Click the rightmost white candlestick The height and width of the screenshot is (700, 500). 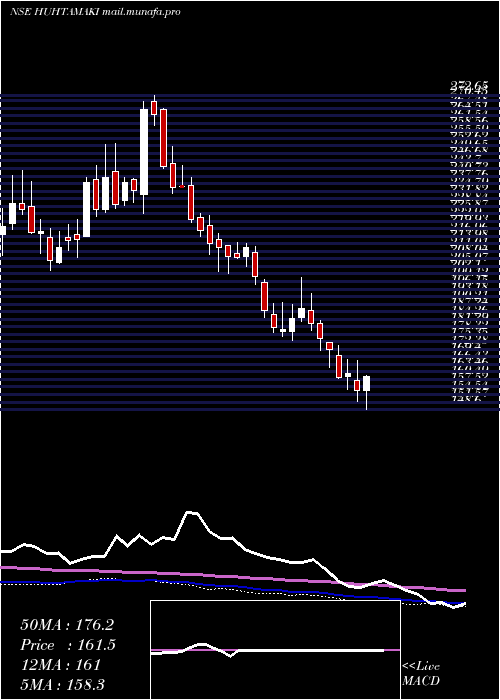(367, 383)
